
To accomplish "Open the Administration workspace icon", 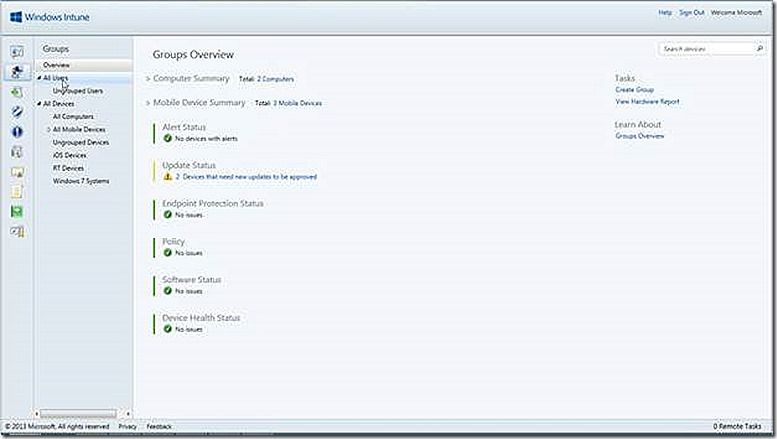I will coord(17,231).
